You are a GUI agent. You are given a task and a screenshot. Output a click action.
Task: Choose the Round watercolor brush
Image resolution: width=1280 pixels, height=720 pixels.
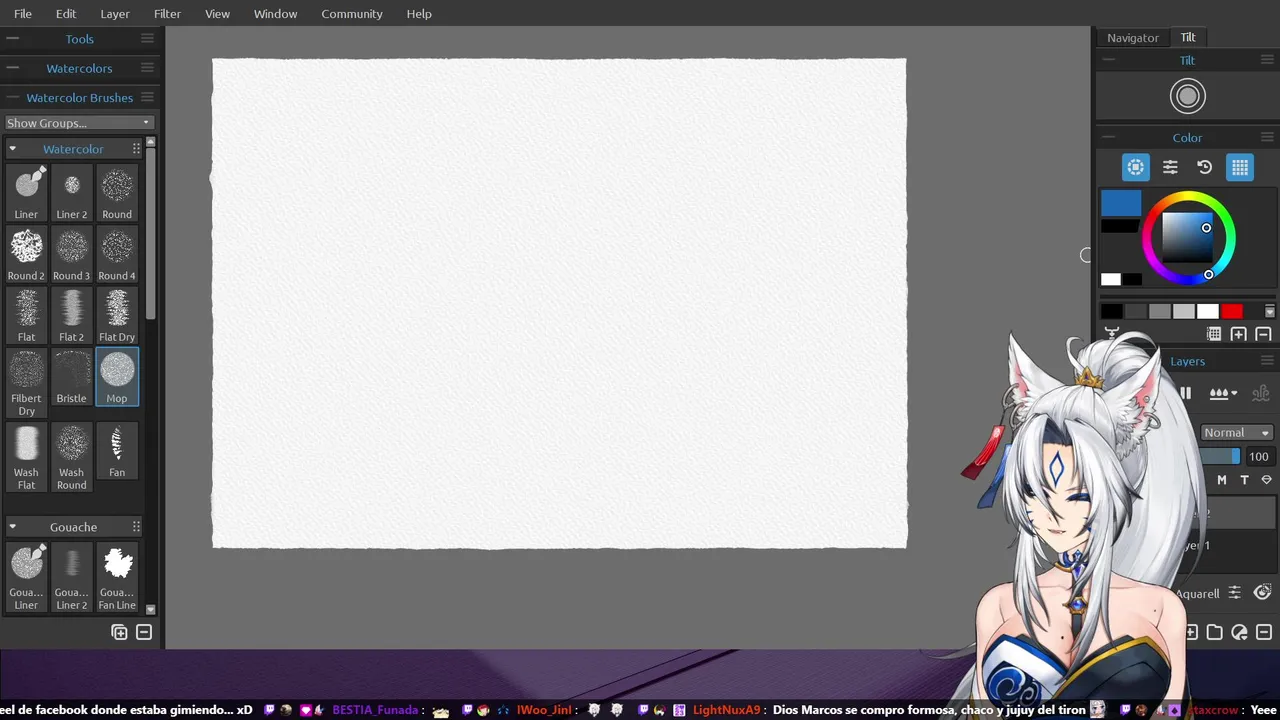117,193
